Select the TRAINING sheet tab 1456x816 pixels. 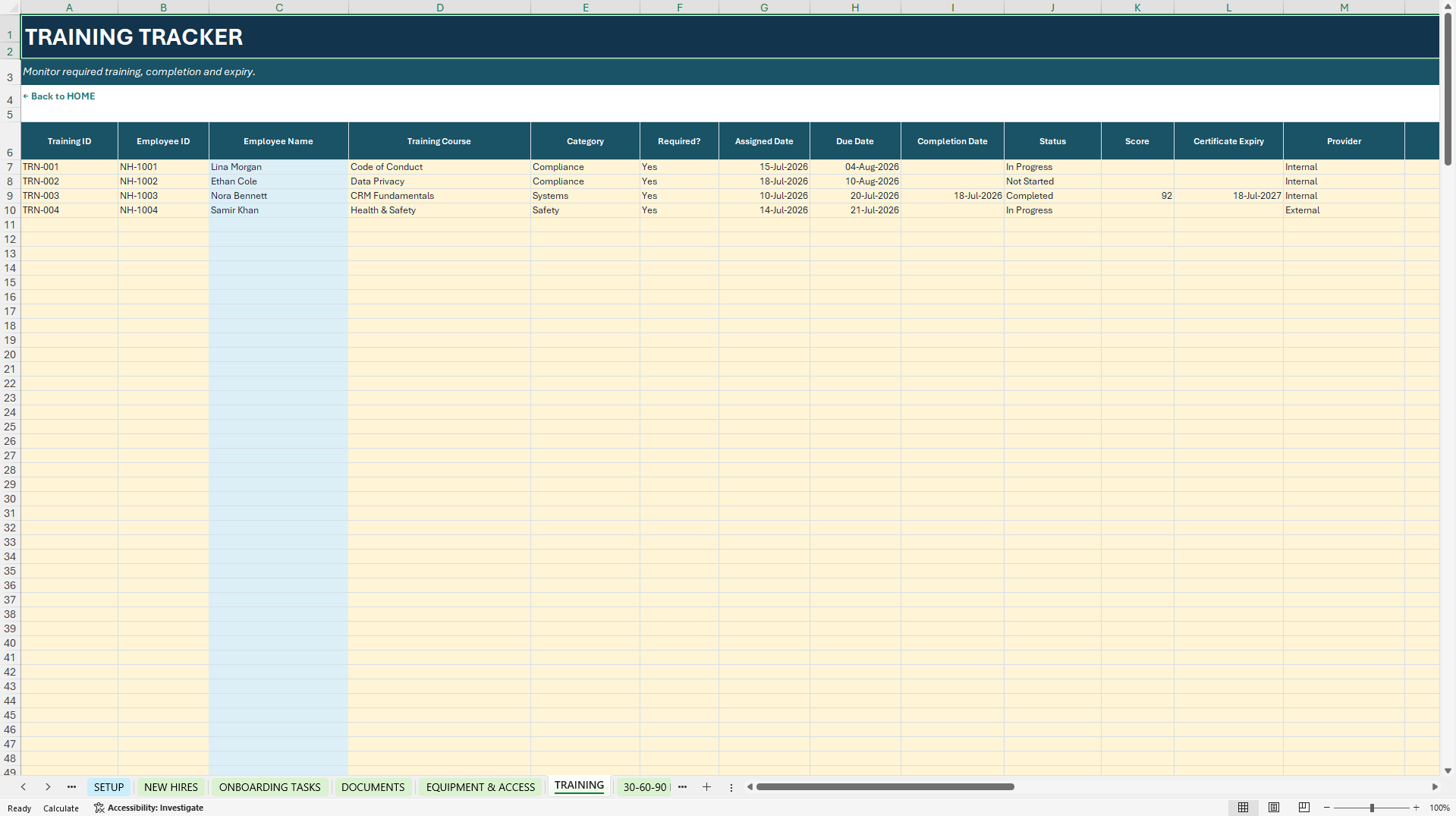(579, 786)
